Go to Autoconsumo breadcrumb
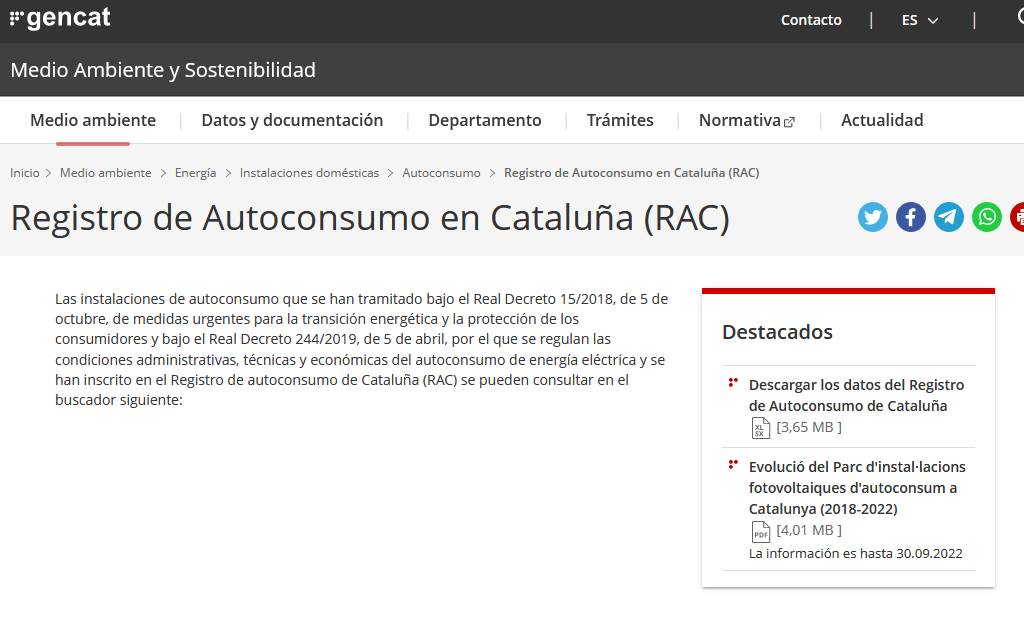The image size is (1024, 628). [441, 173]
